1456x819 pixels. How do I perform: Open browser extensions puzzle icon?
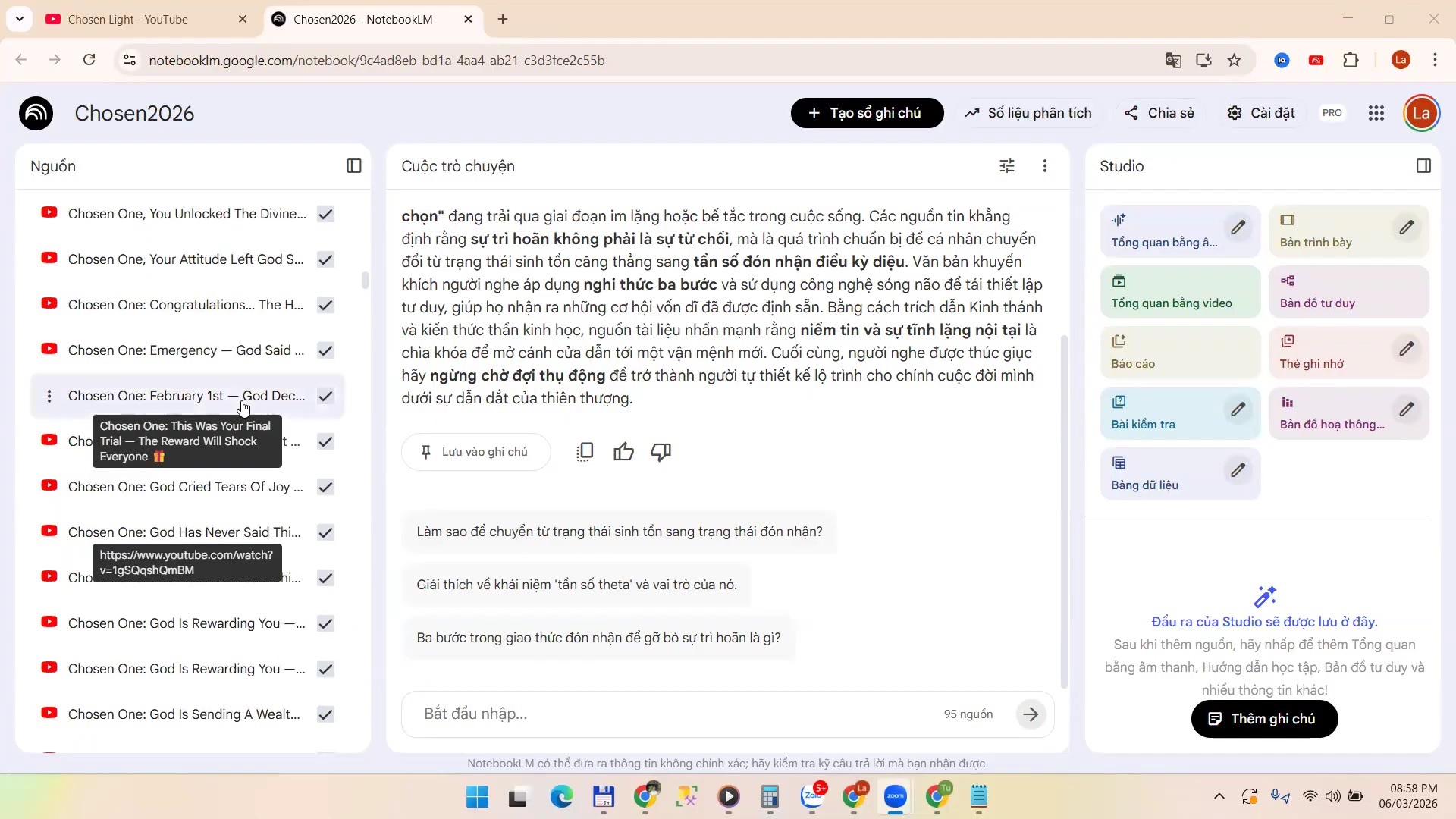click(x=1351, y=61)
